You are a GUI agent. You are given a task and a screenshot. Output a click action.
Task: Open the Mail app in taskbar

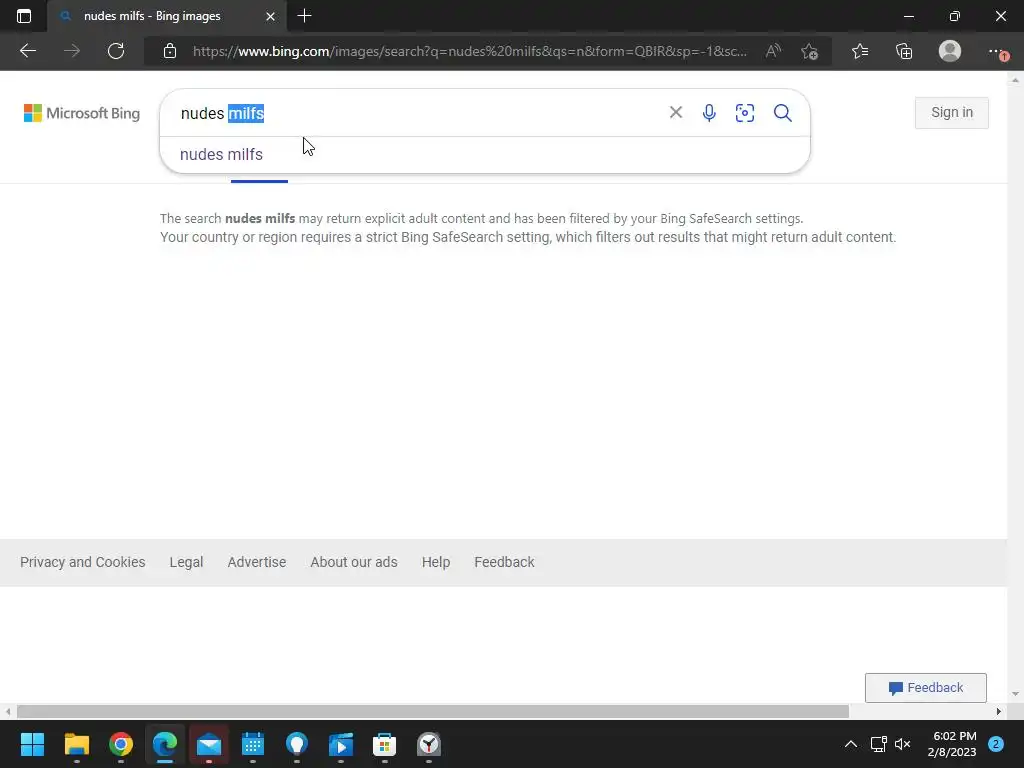[x=209, y=744]
